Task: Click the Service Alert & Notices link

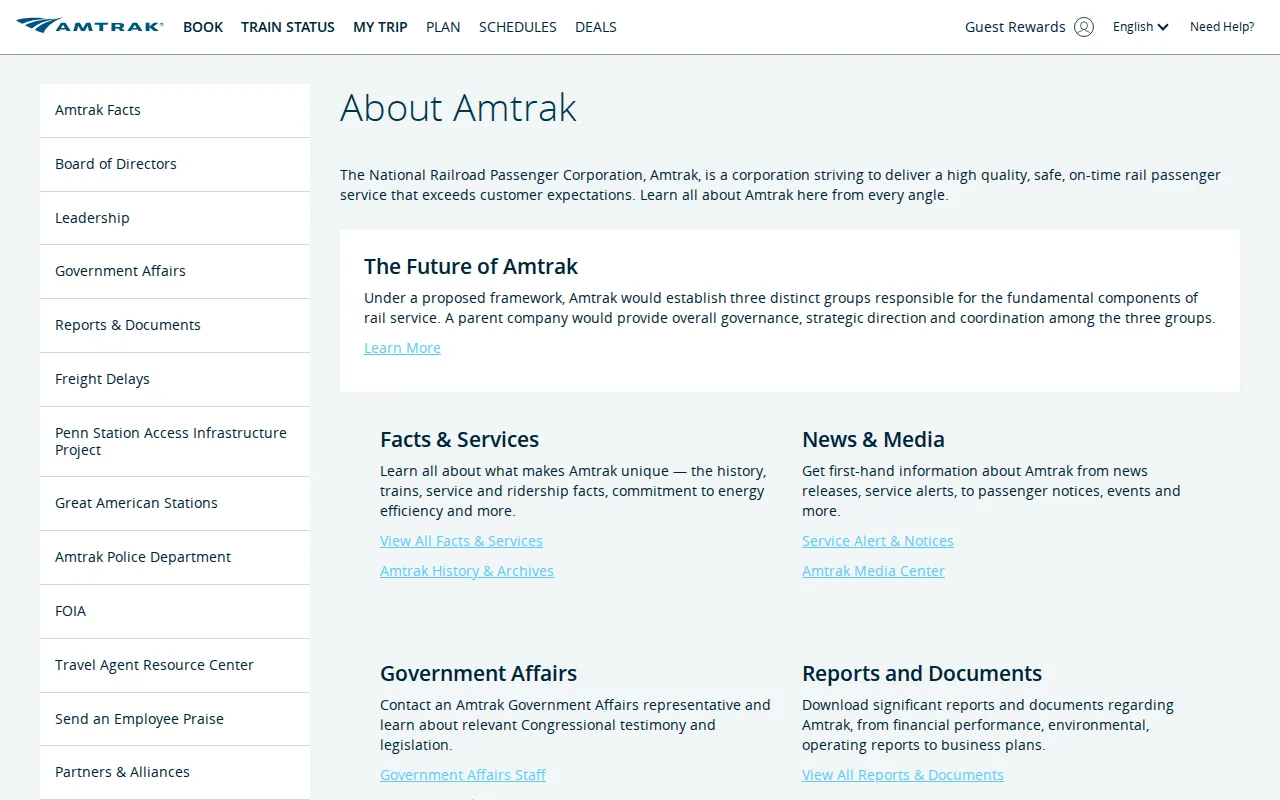Action: click(x=878, y=541)
